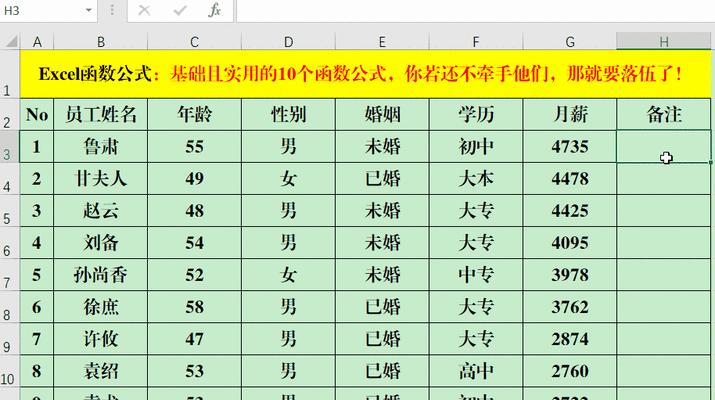Click salary cell 4735

click(570, 146)
